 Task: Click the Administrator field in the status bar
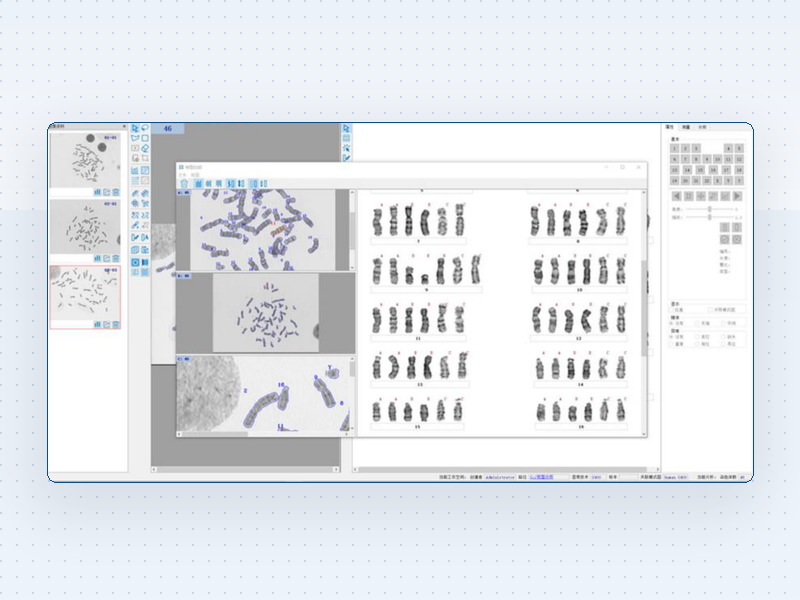[x=499, y=477]
